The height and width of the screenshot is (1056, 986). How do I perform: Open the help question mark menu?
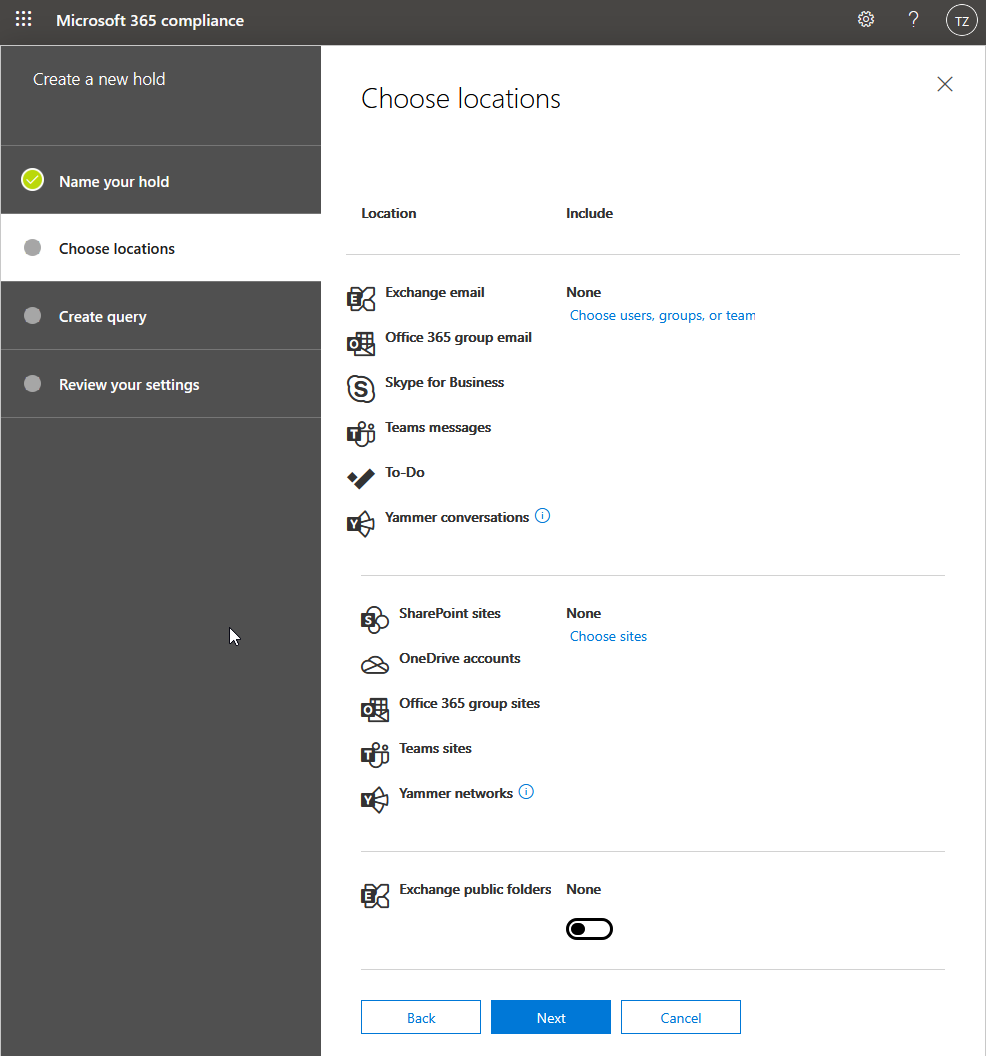[912, 19]
